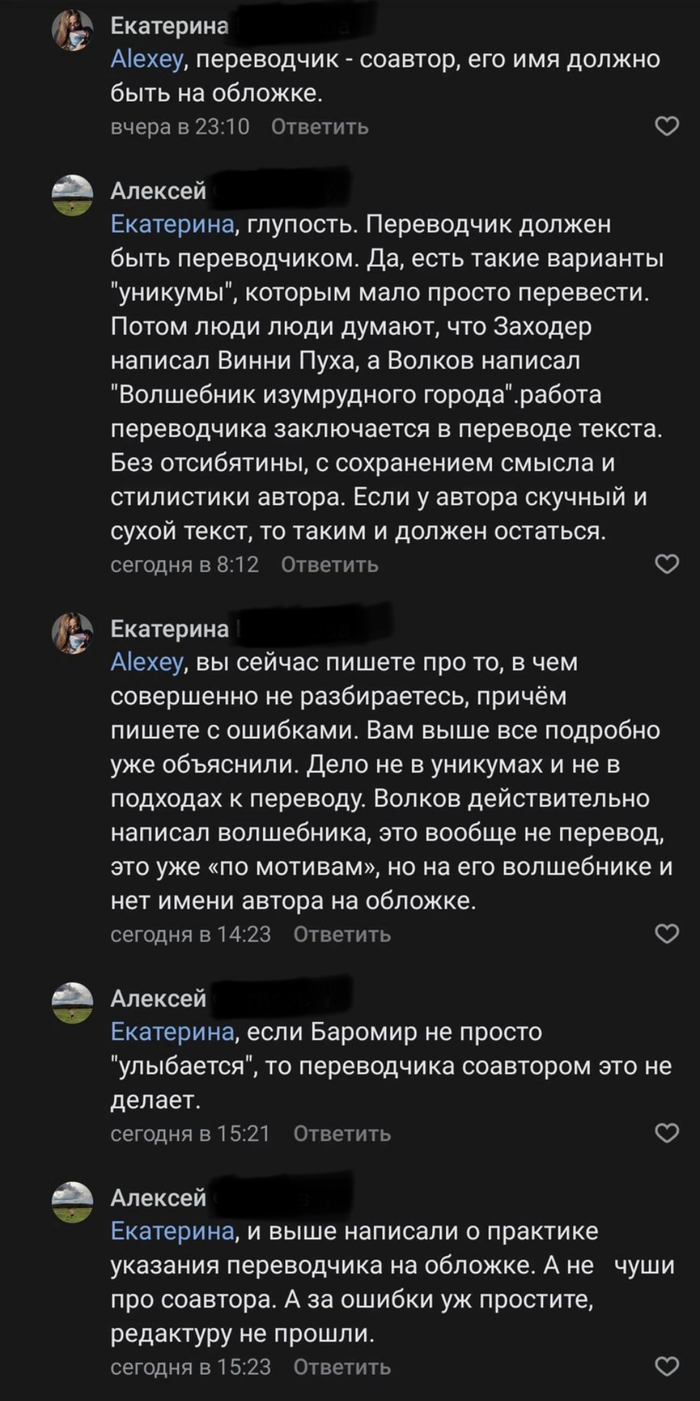
Task: Like the comment posted сегодня в 15:21
Action: coord(666,1133)
